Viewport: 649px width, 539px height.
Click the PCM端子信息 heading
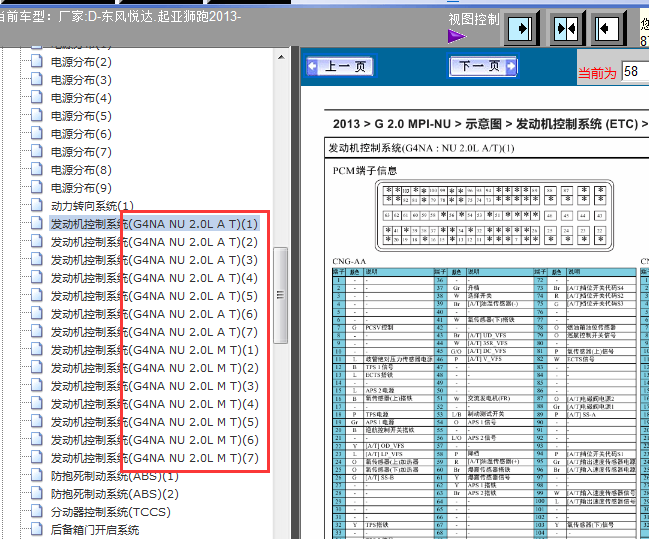(x=365, y=171)
